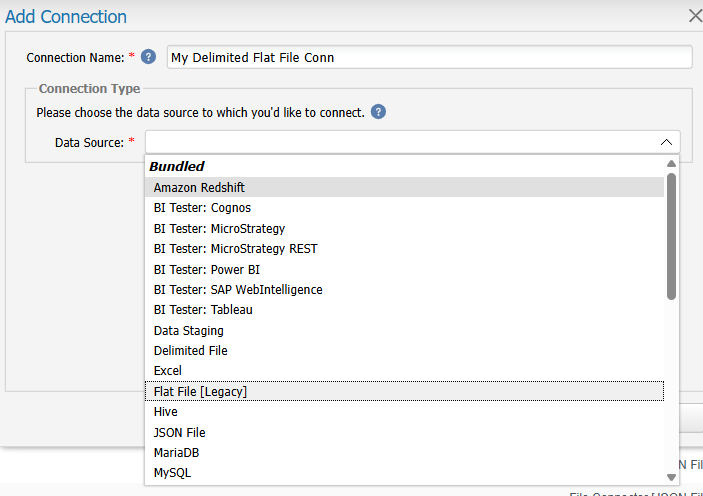Click the dropdown list scrollbar thumb
703x496 pixels.
(x=671, y=236)
